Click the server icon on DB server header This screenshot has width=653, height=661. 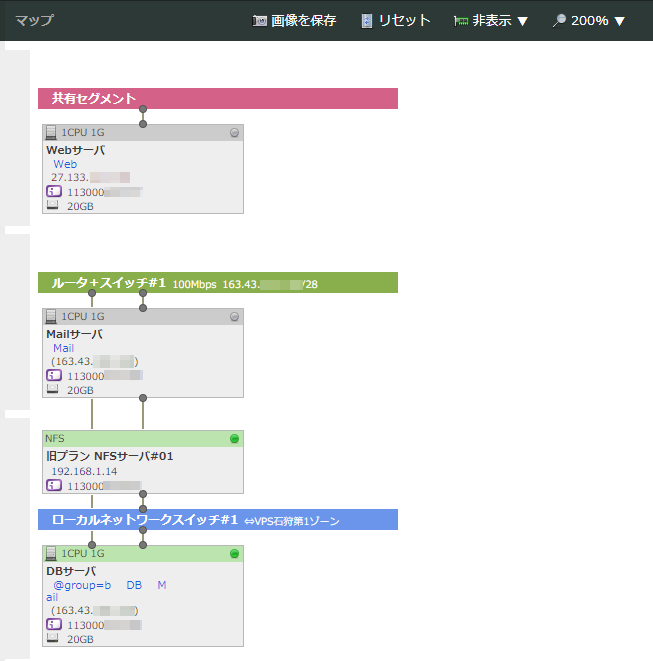coord(52,553)
